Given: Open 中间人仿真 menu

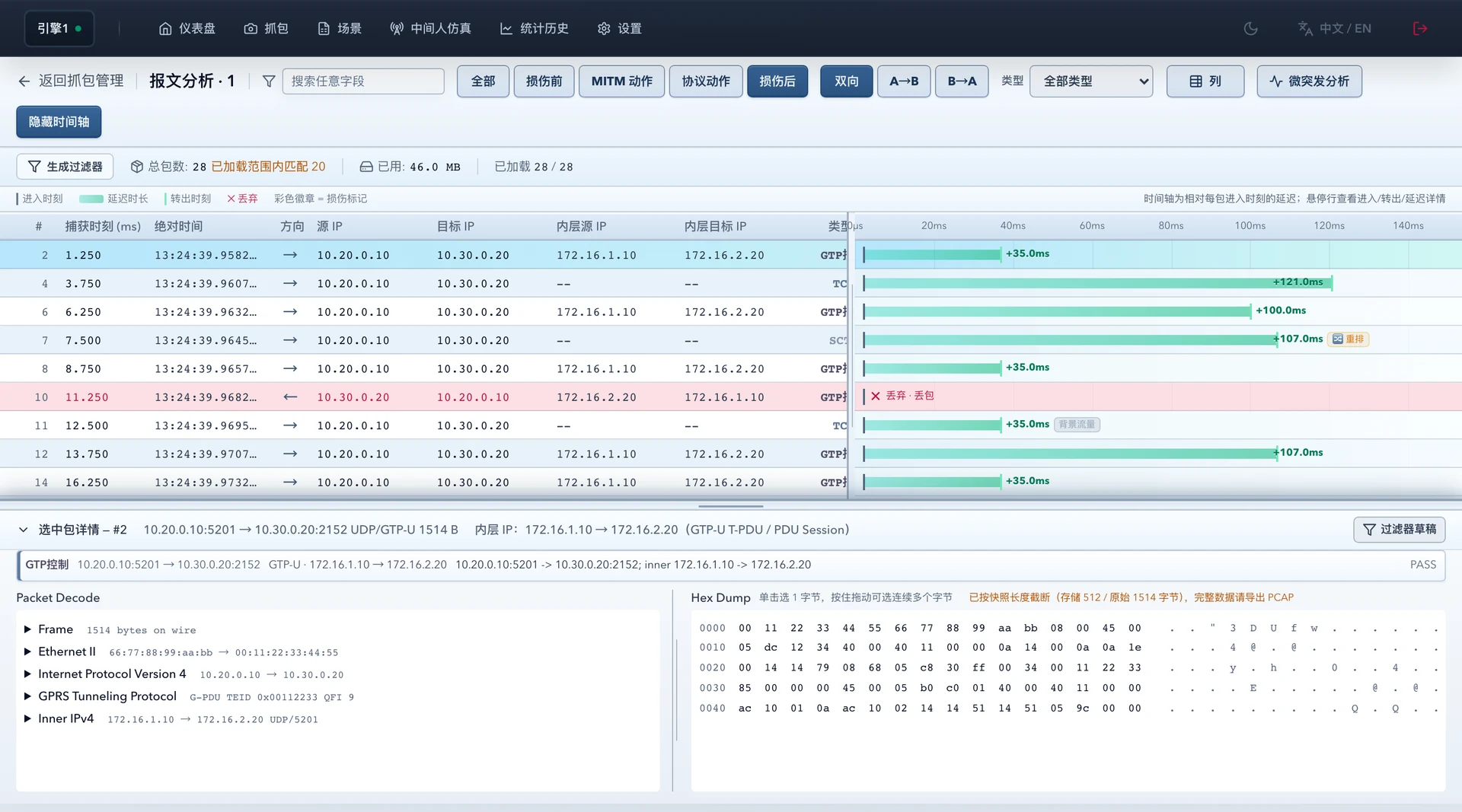Looking at the screenshot, I should click(x=430, y=28).
